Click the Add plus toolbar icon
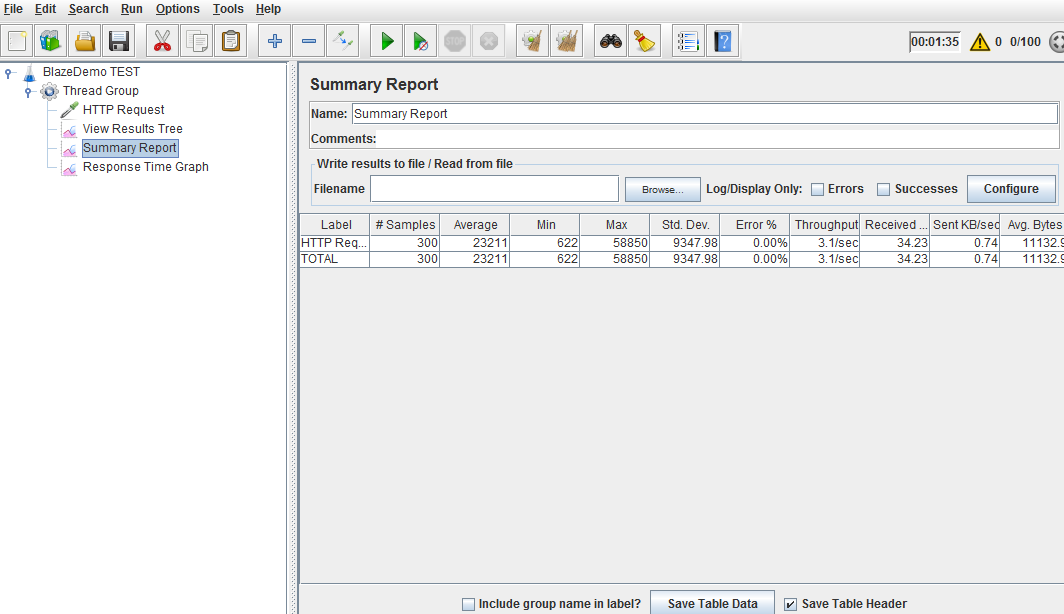The height and width of the screenshot is (614, 1064). pyautogui.click(x=274, y=42)
